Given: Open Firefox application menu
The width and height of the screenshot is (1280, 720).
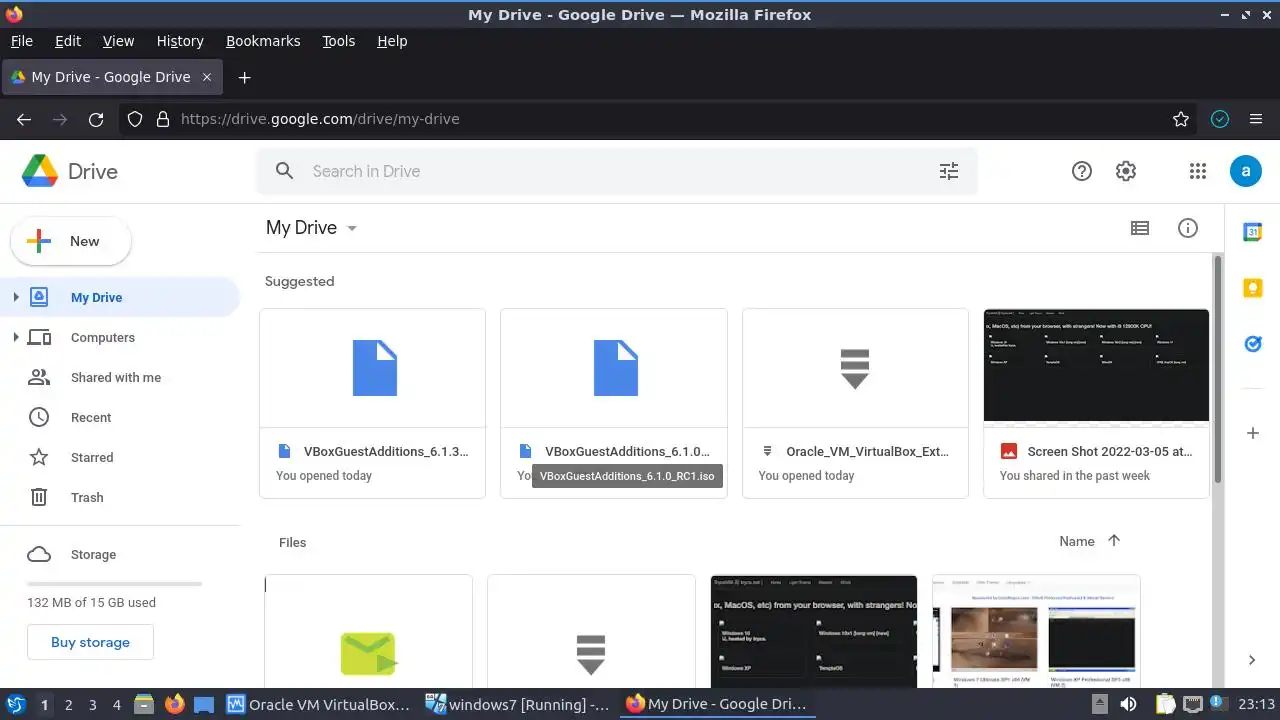Looking at the screenshot, I should [x=1256, y=119].
